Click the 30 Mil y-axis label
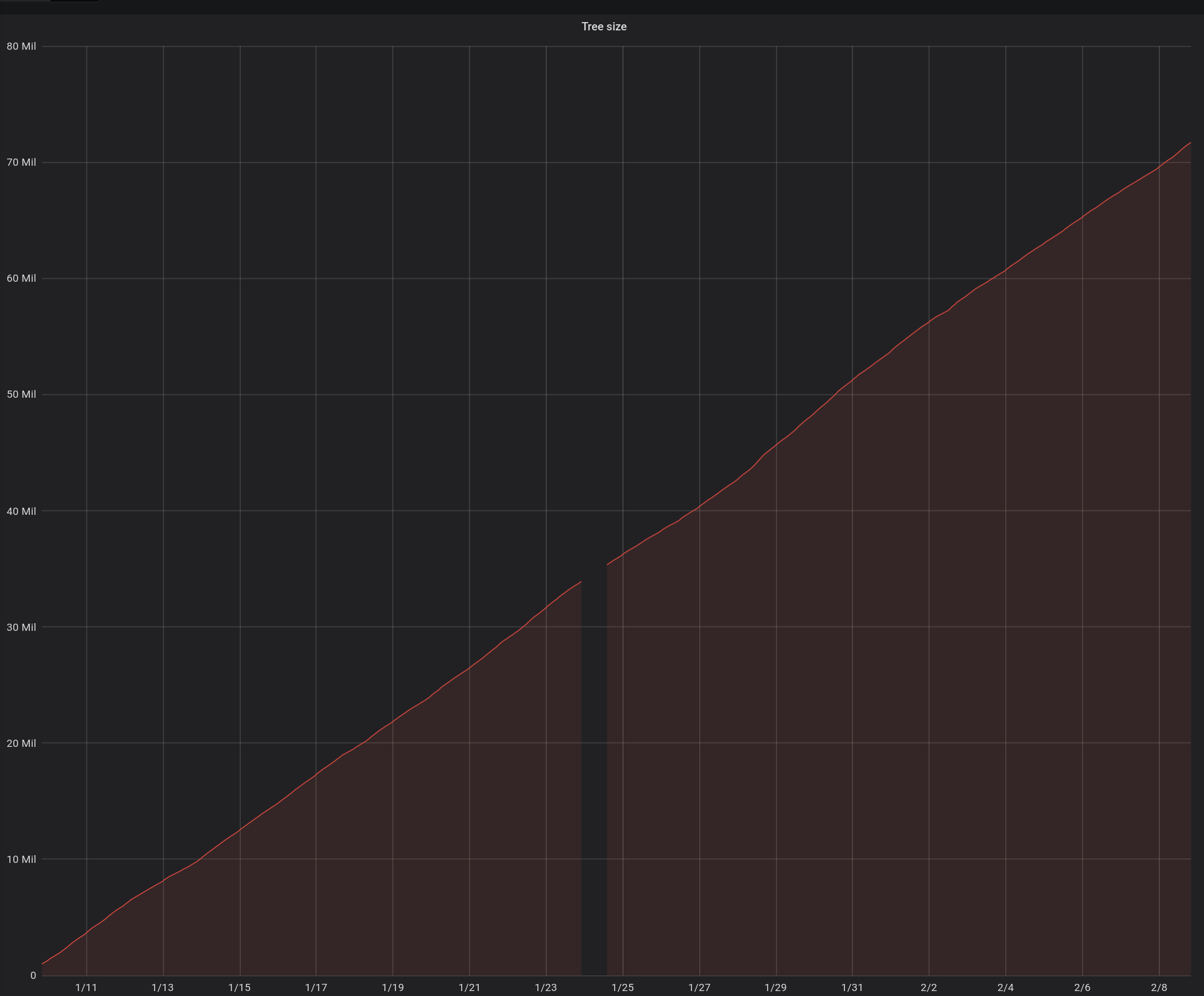This screenshot has width=1204, height=996. coord(21,628)
